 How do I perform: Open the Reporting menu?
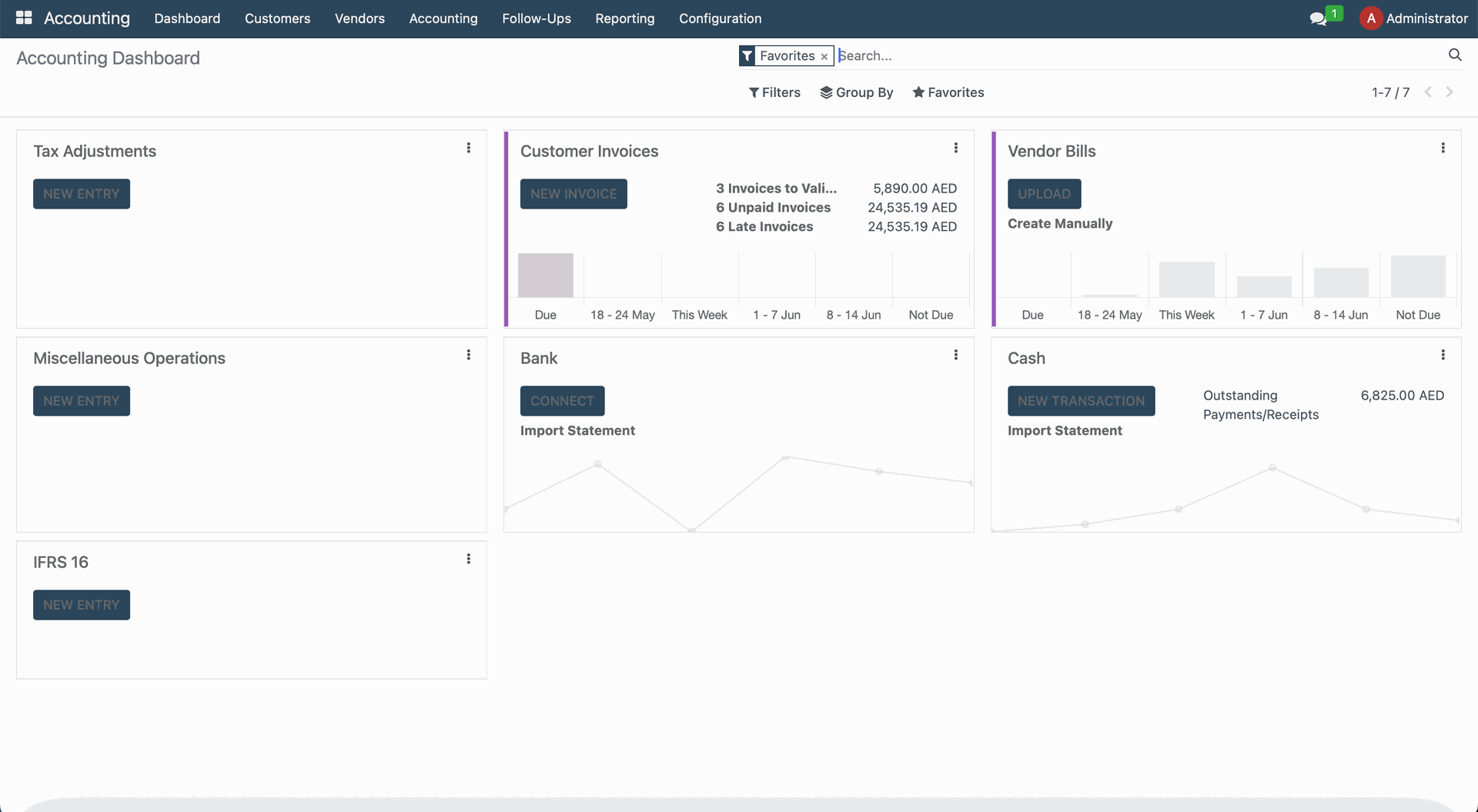(x=624, y=18)
